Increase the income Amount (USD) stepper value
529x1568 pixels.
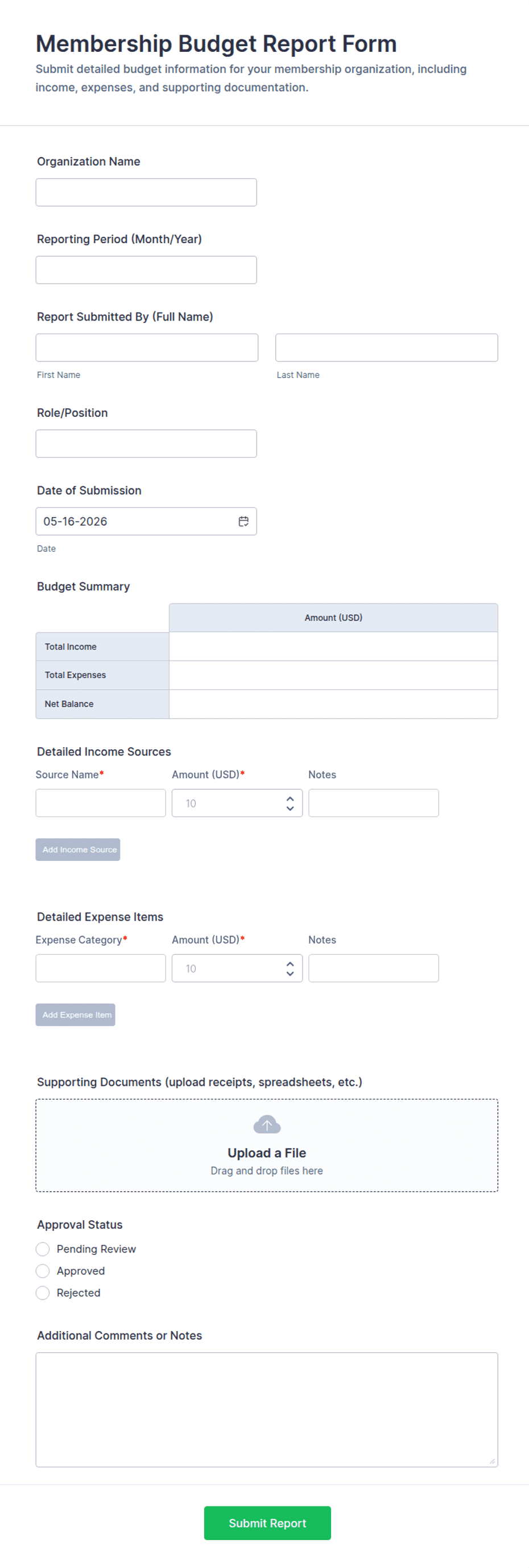[290, 799]
